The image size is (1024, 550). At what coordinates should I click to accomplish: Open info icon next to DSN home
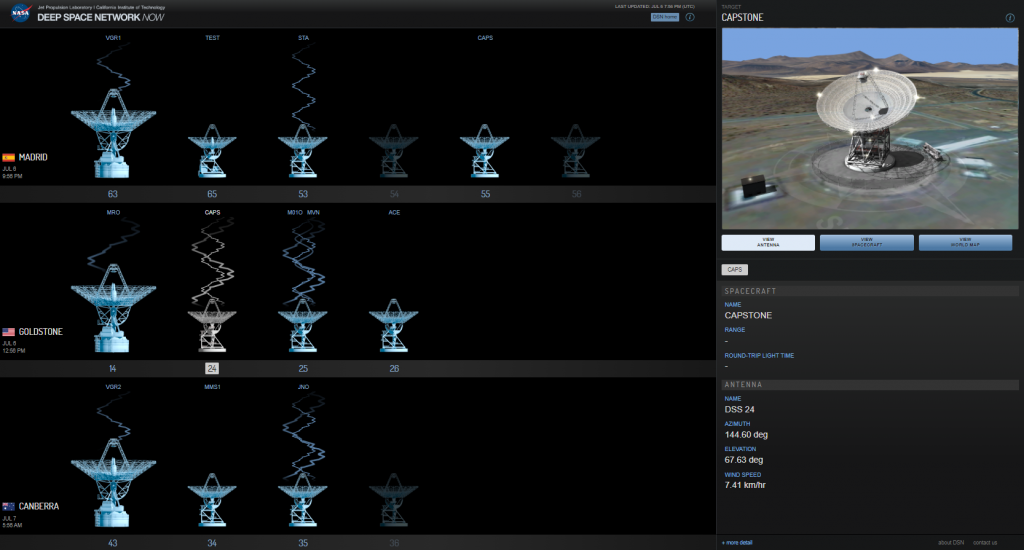coord(690,17)
